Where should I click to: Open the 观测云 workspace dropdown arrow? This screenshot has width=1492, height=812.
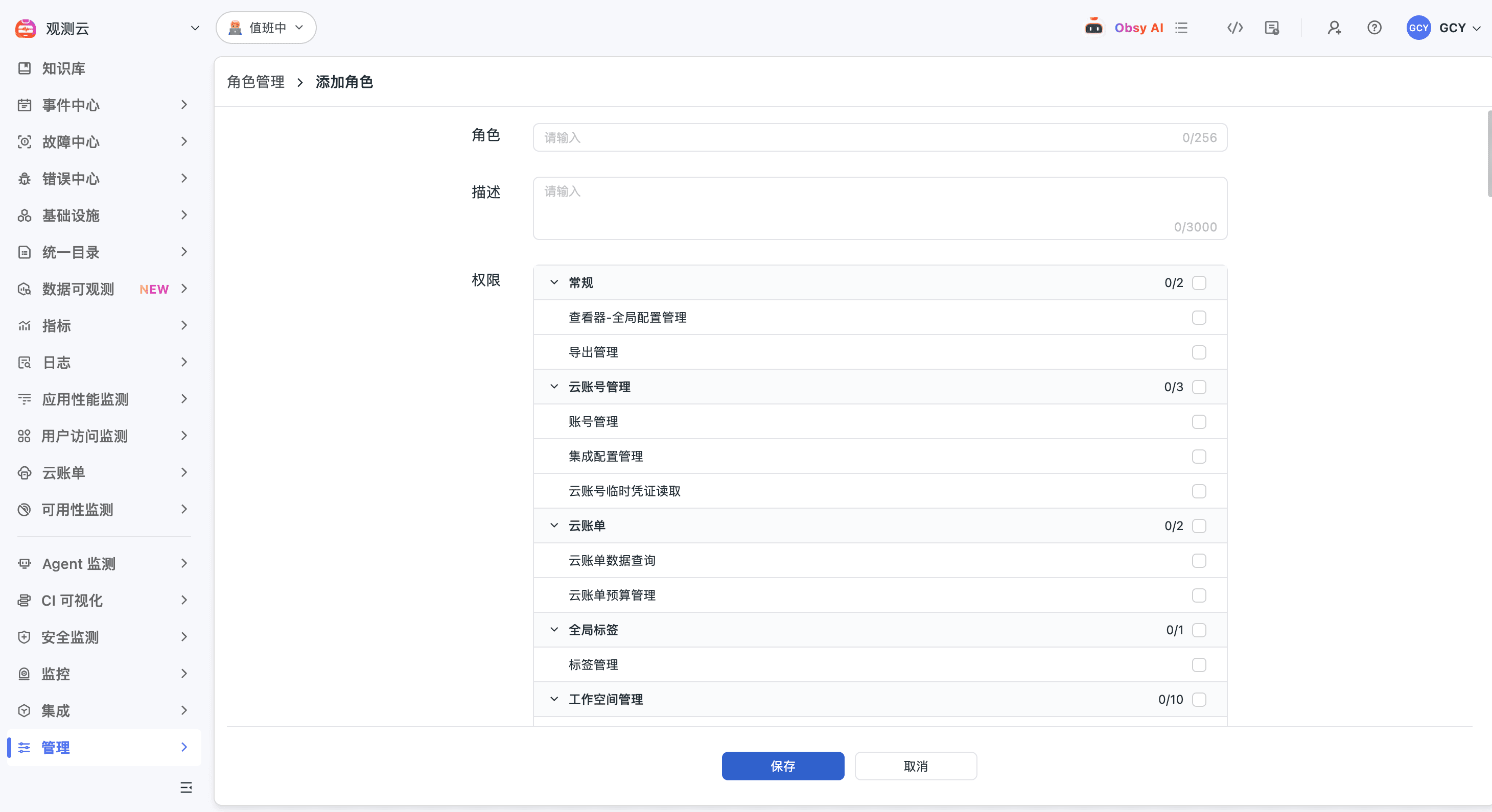[195, 28]
